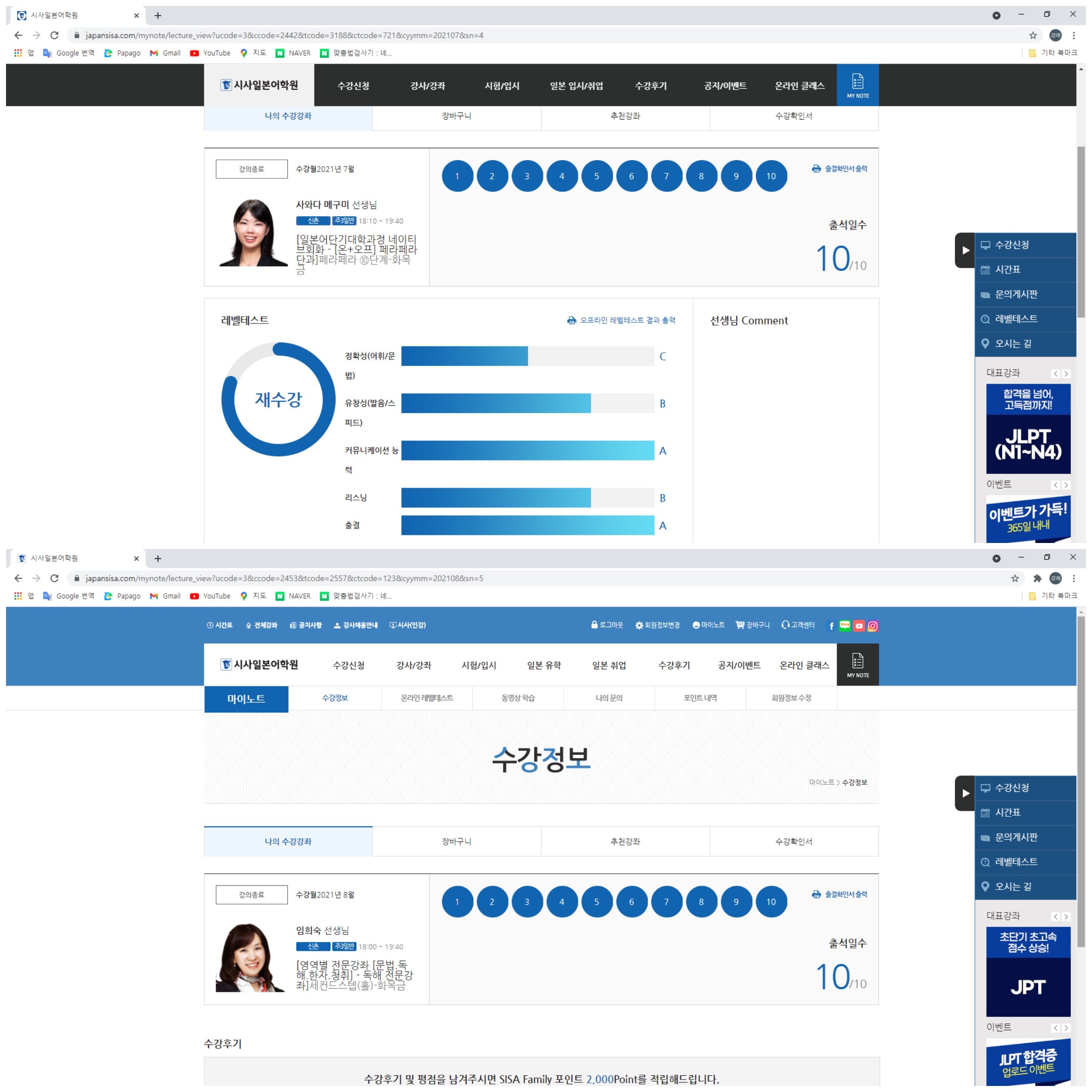The height and width of the screenshot is (1092, 1092).
Task: Open the MY NOTE icon in lower header
Action: pos(857,665)
